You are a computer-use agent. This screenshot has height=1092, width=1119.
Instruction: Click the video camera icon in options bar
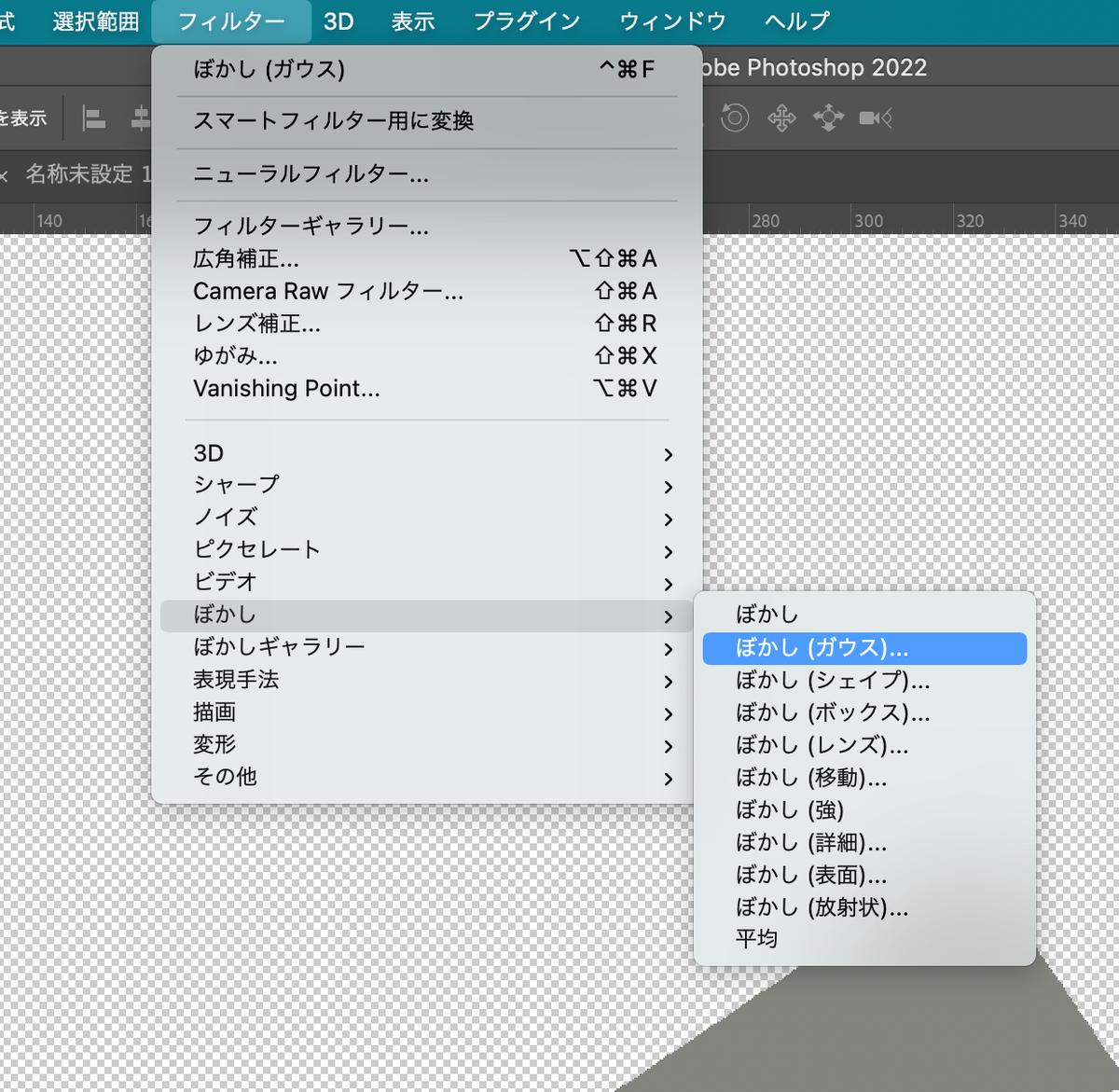click(x=874, y=117)
